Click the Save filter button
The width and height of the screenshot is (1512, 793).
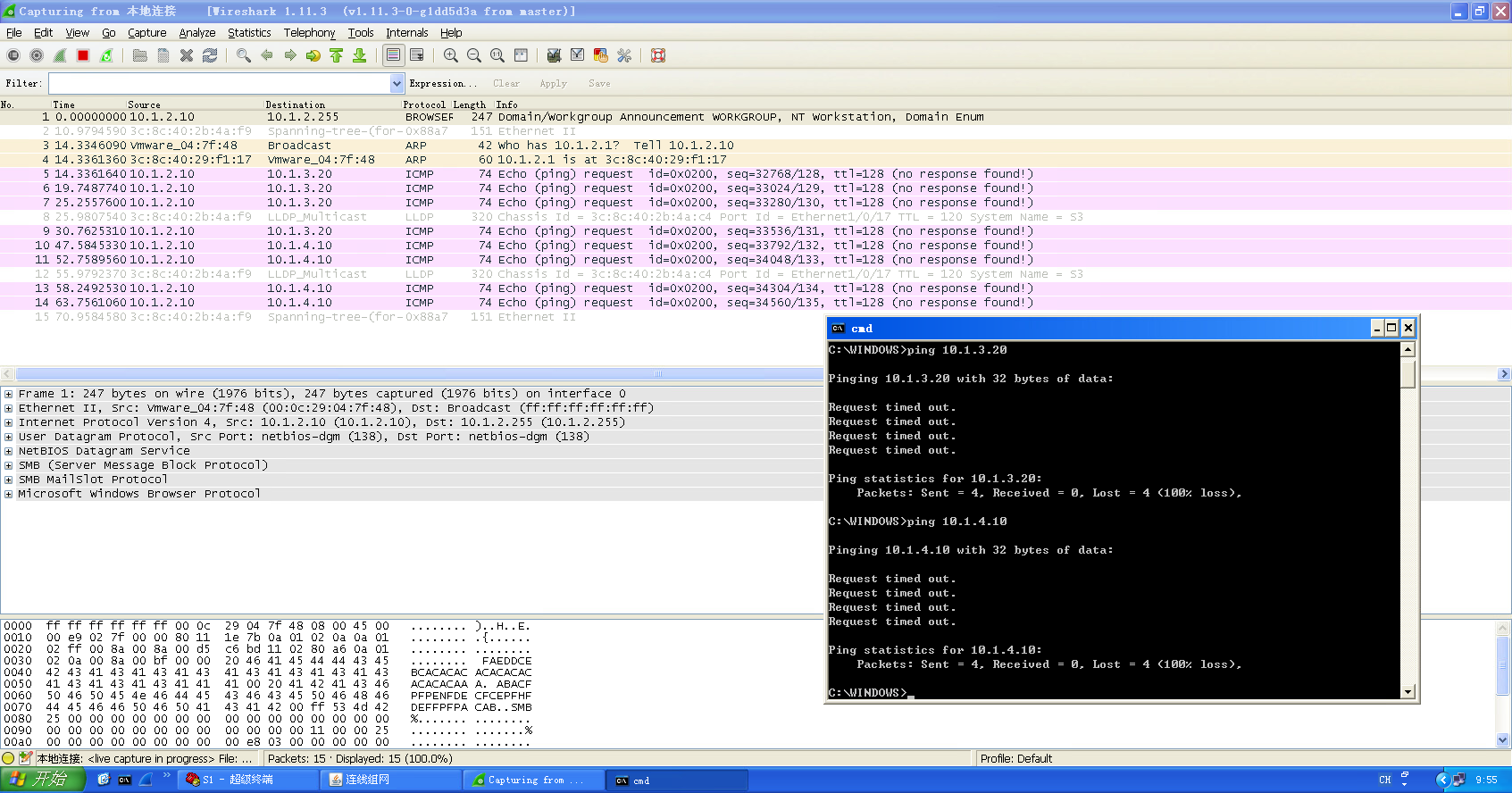tap(599, 83)
